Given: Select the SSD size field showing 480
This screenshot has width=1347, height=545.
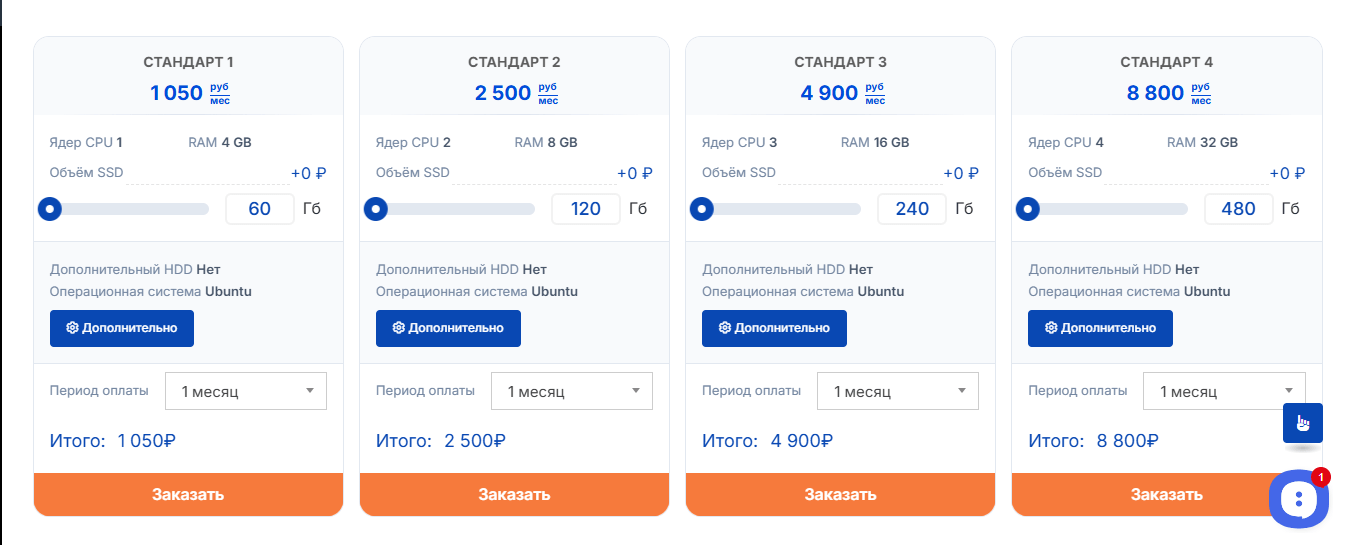Looking at the screenshot, I should (x=1238, y=209).
